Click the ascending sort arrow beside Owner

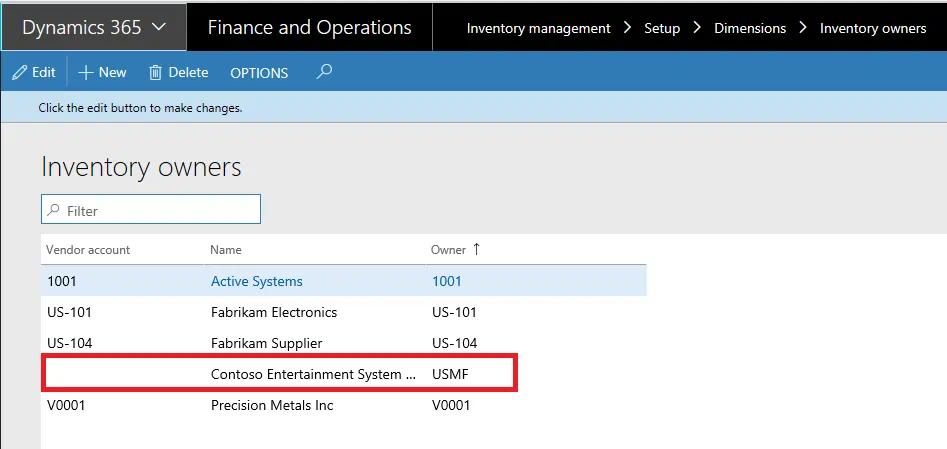coord(476,249)
